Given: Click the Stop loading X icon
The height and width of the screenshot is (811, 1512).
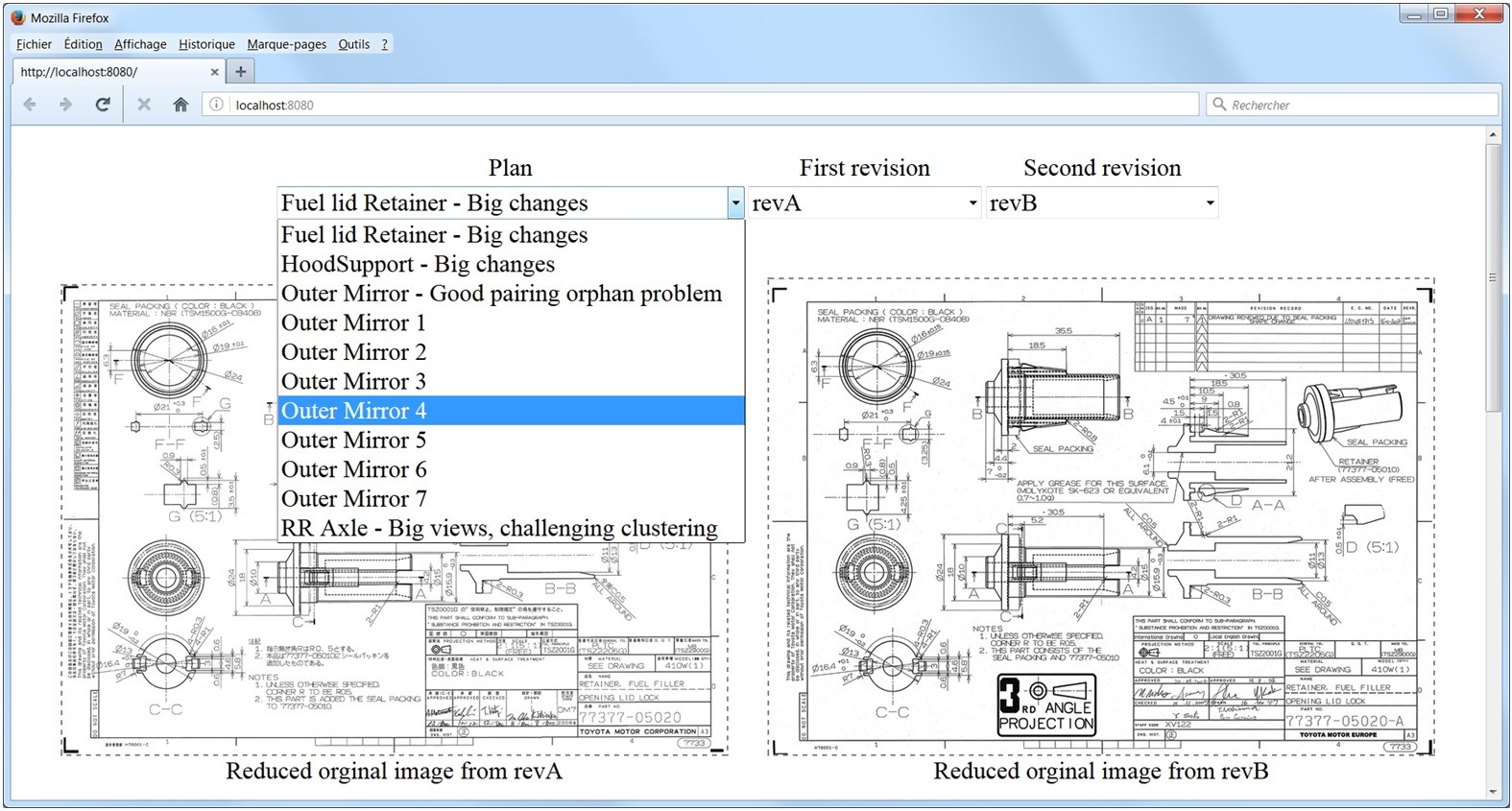Looking at the screenshot, I should [144, 105].
